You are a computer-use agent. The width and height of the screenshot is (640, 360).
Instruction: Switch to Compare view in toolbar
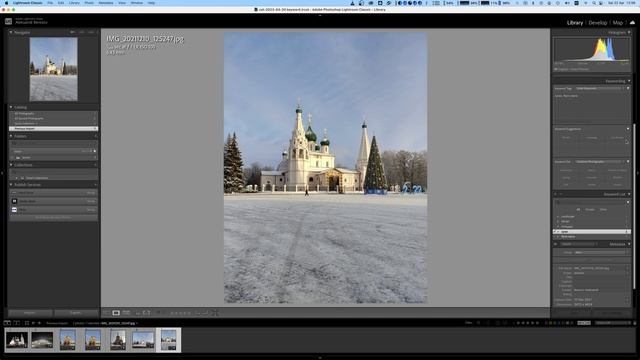[x=126, y=313]
